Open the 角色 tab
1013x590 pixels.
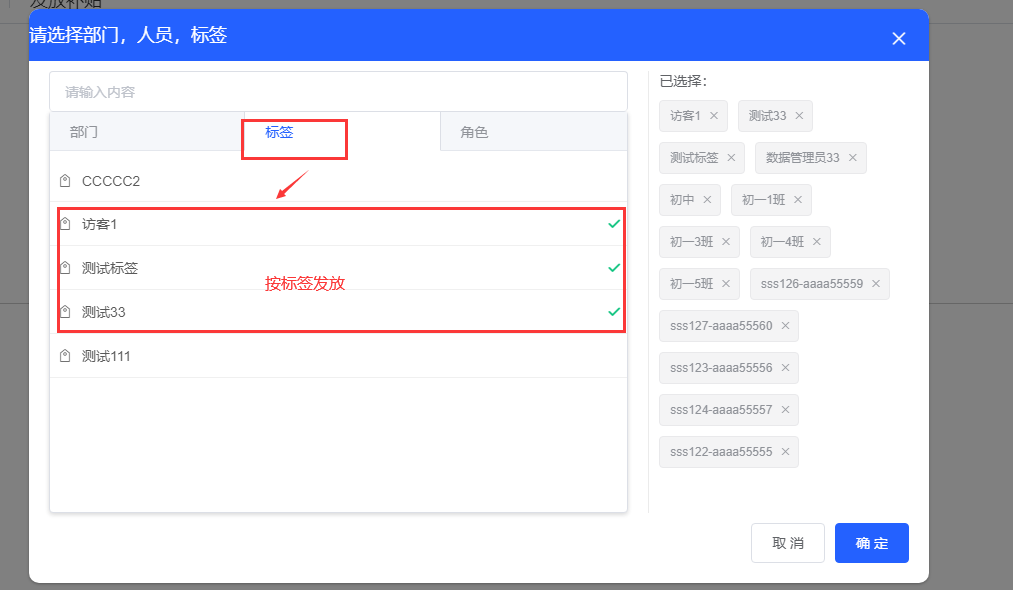coord(474,132)
